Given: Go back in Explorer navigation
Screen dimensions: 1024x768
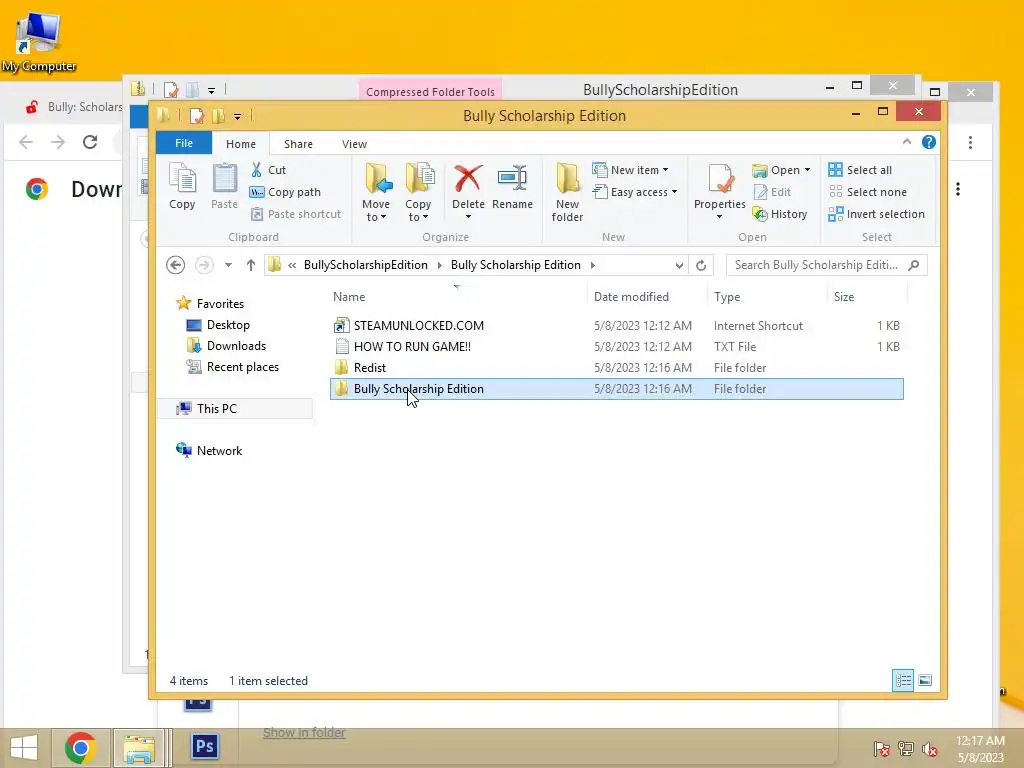Looking at the screenshot, I should [175, 264].
